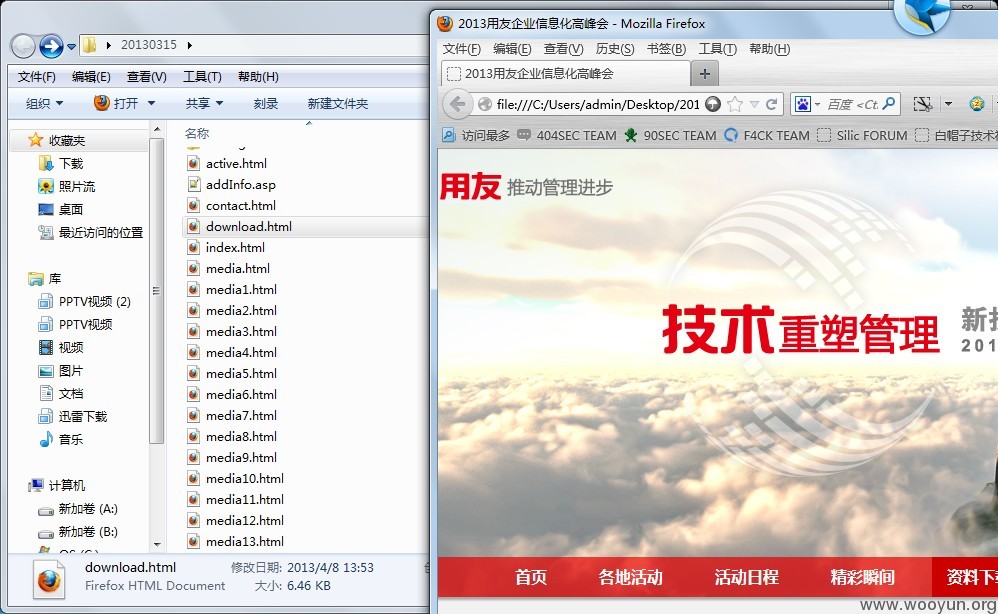Select the file index.html
Viewport: 998px width, 614px height.
(x=226, y=248)
